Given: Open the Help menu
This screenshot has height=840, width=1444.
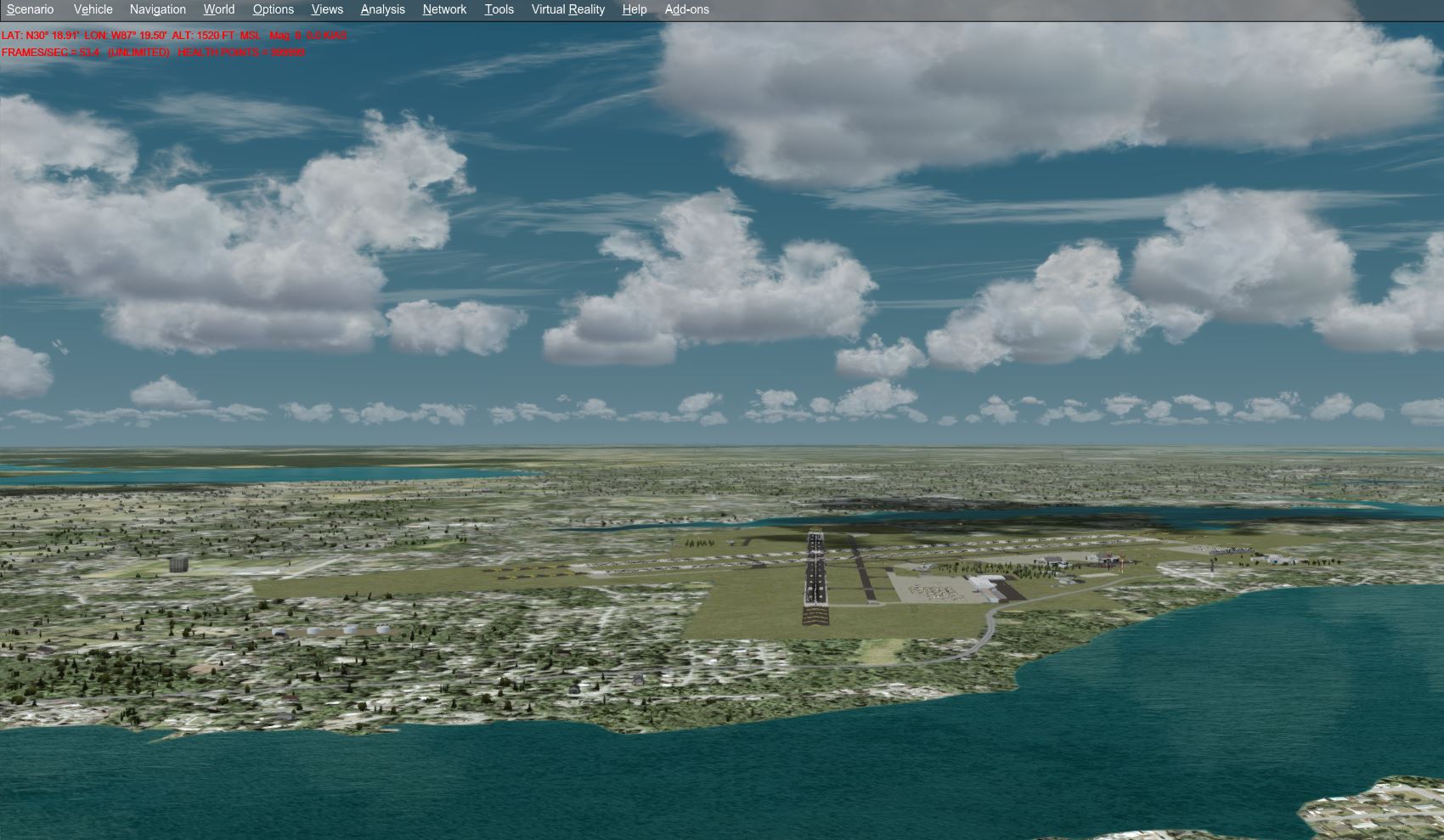Looking at the screenshot, I should click(634, 9).
